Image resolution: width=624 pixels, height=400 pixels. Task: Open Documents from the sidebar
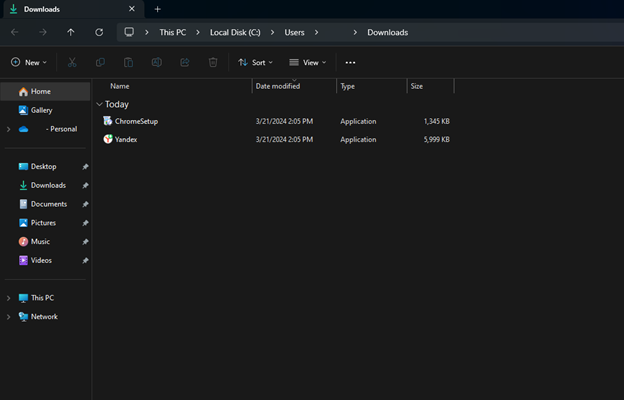coord(48,204)
